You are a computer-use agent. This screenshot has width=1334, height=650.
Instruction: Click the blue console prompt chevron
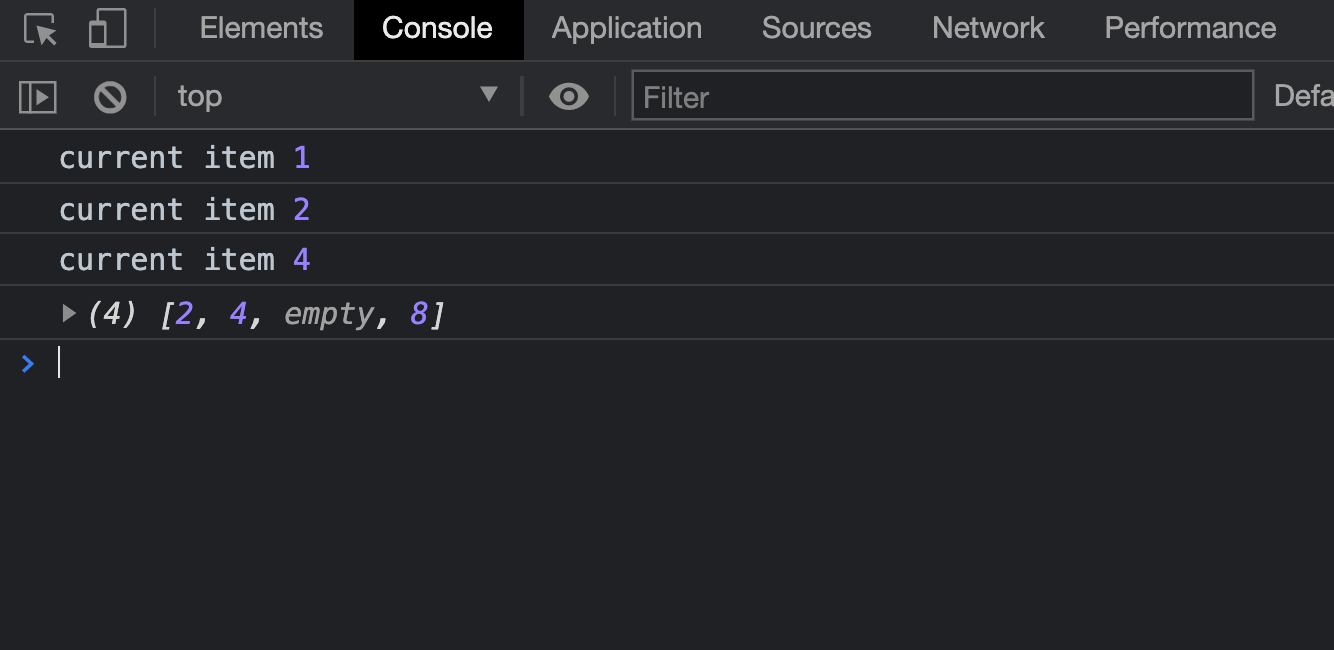coord(28,364)
